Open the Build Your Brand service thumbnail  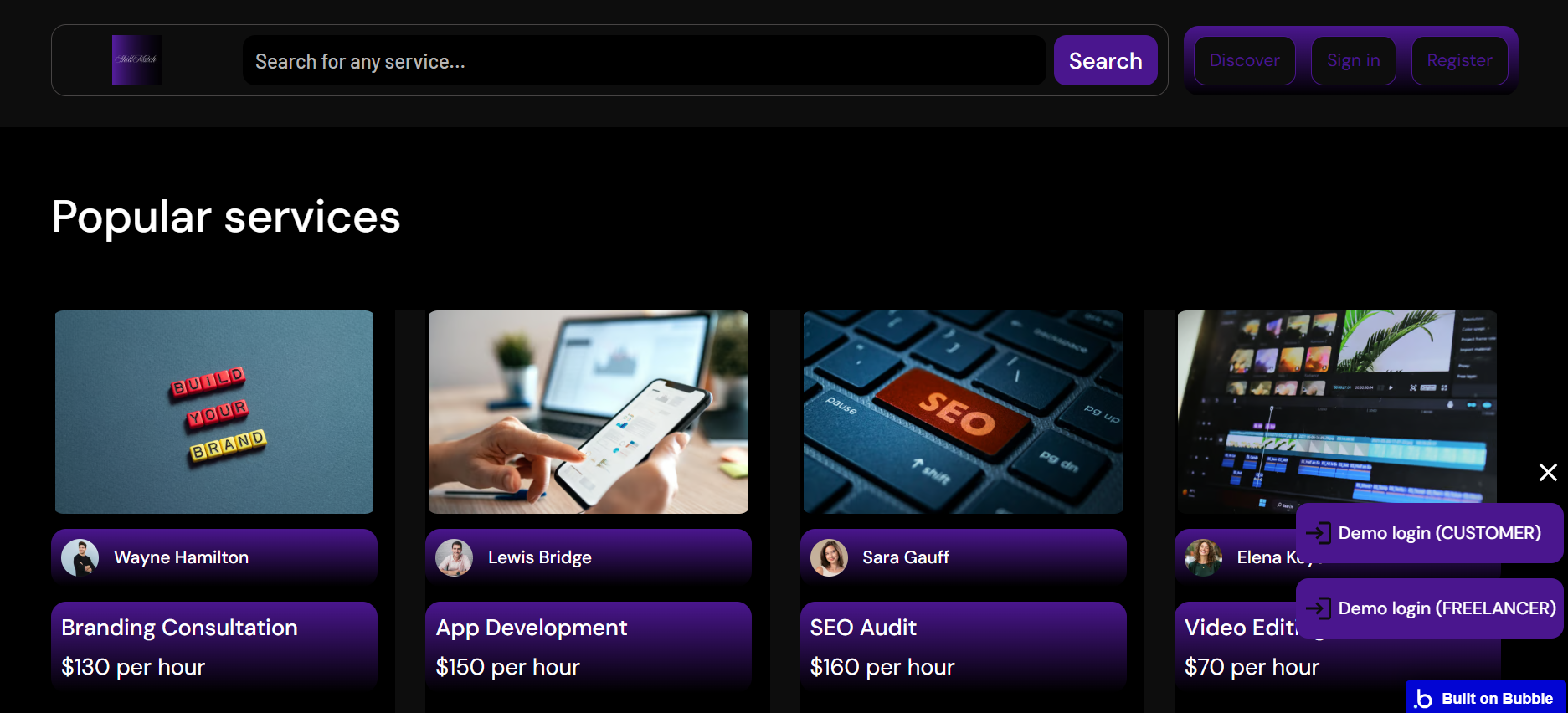pos(214,412)
